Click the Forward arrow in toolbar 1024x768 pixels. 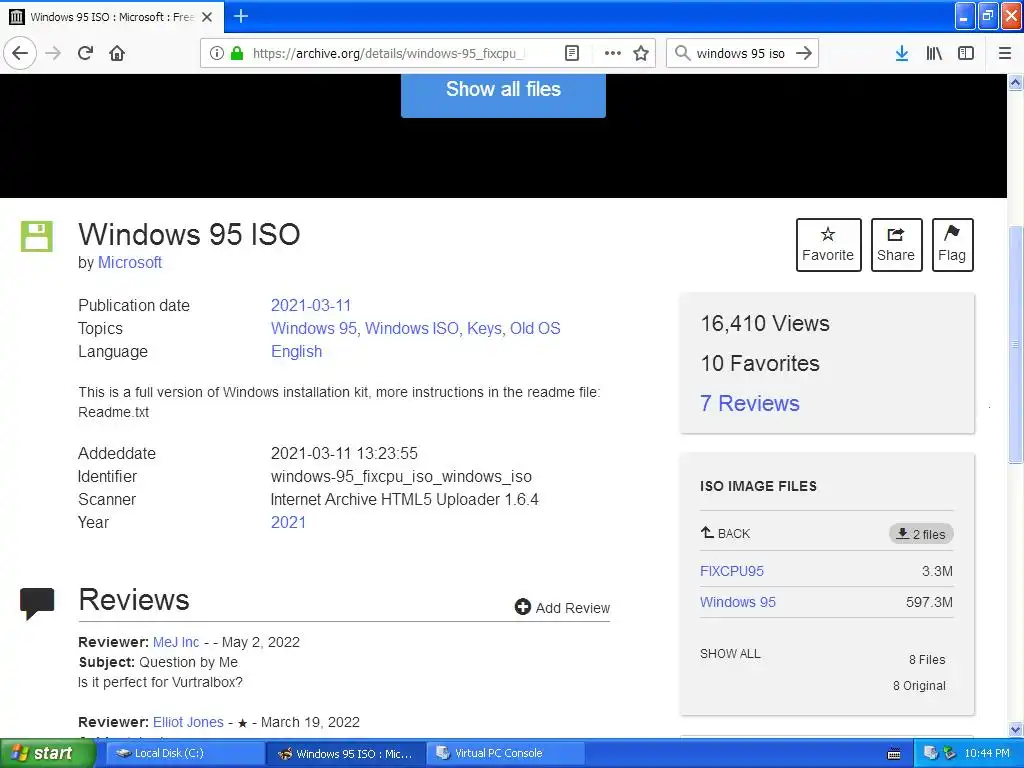(53, 53)
